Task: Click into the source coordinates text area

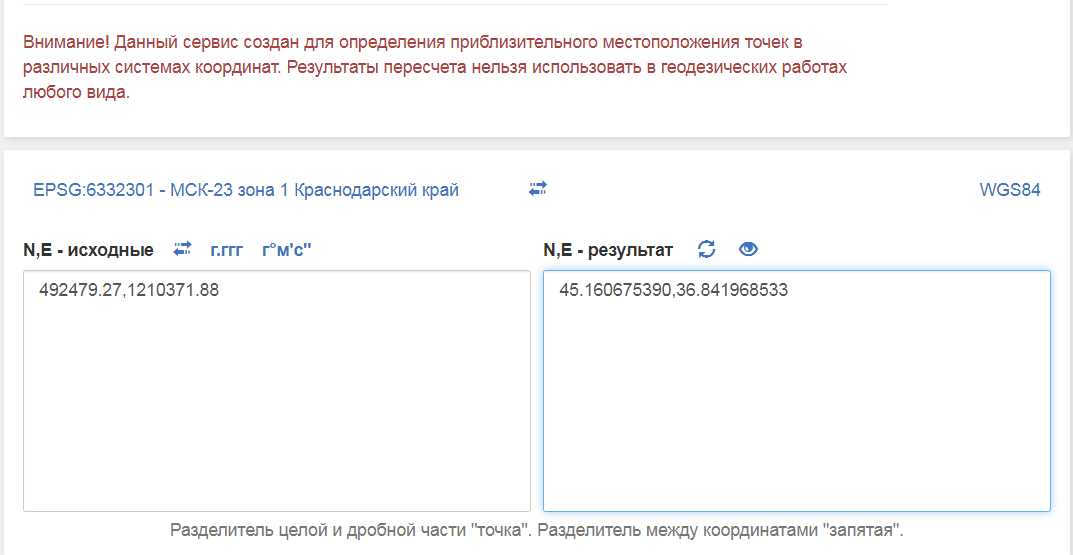Action: (277, 400)
